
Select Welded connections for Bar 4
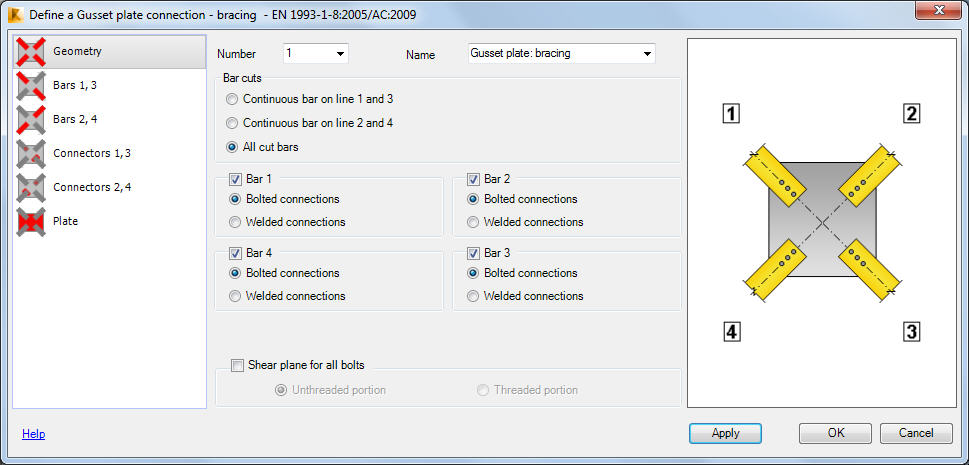coord(234,296)
